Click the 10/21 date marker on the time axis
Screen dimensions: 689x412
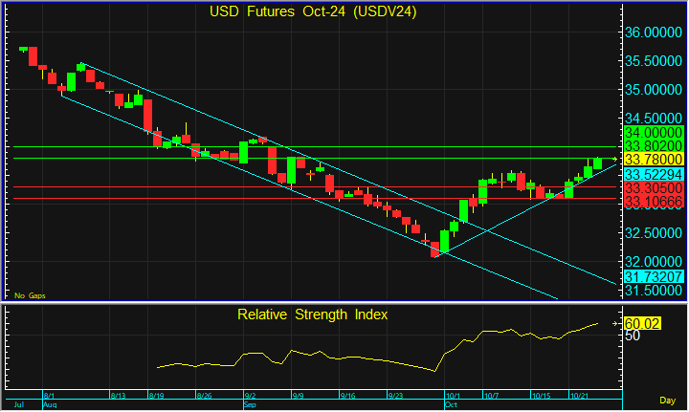[x=579, y=396]
